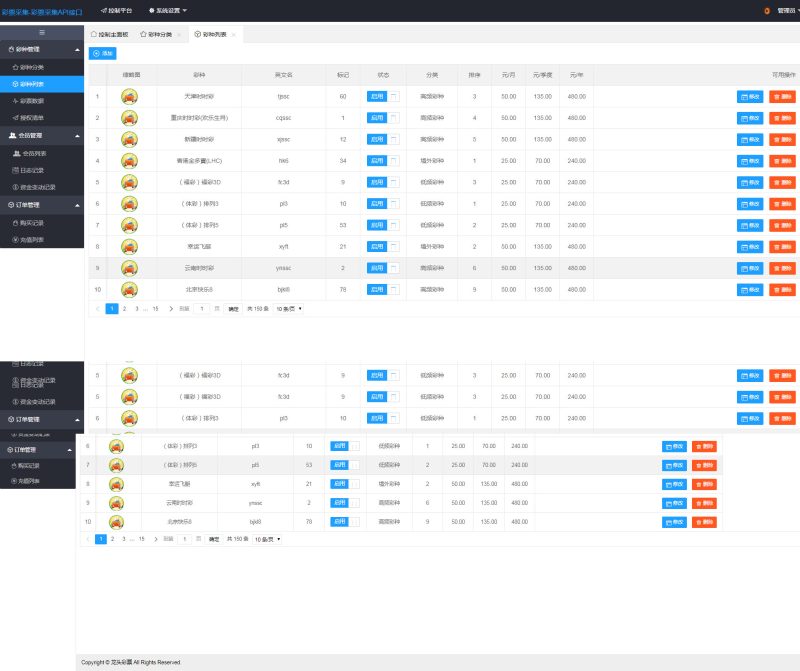Click the 香港金多寶(LHC) name cell

pos(199,161)
